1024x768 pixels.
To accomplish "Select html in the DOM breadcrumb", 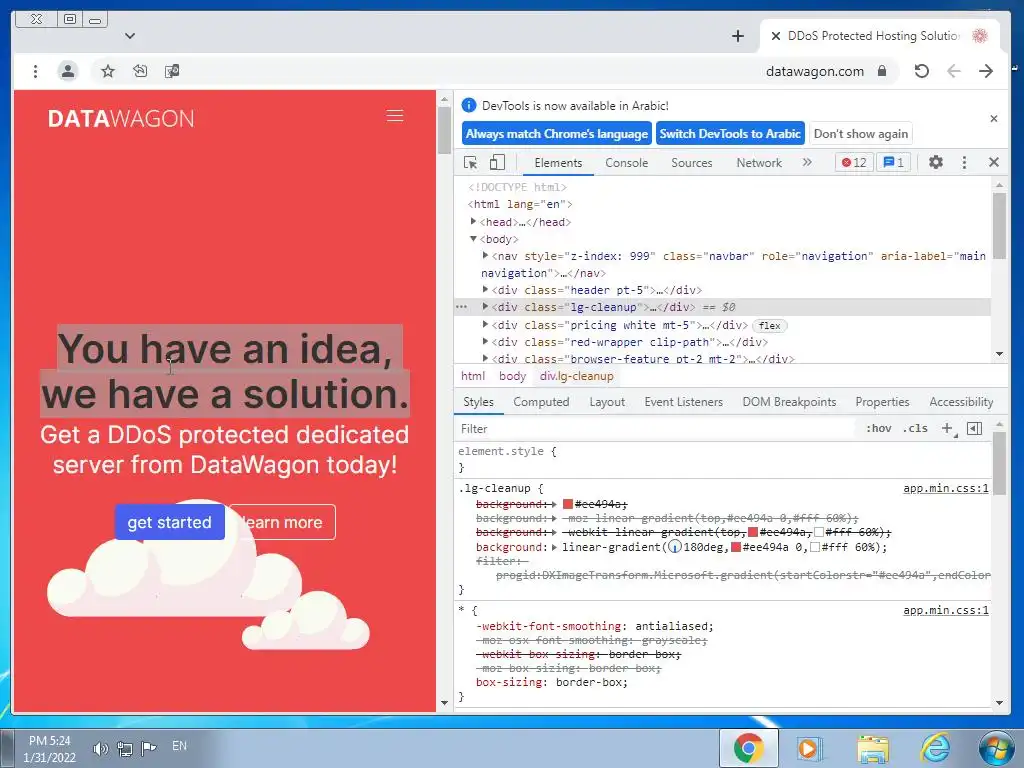I will pyautogui.click(x=473, y=376).
